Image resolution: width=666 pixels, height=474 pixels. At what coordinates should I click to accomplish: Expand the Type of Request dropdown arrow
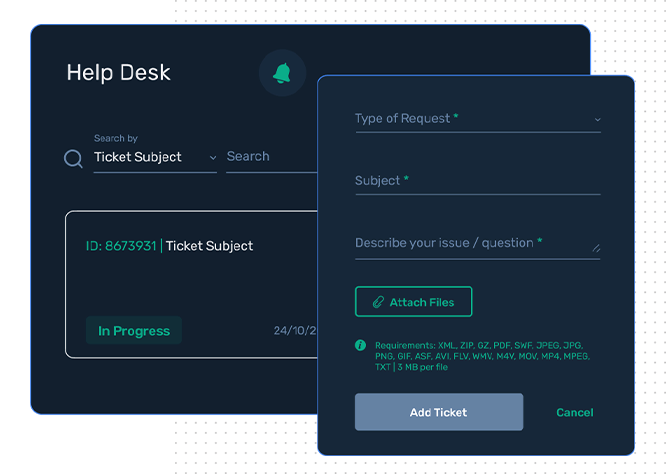click(598, 119)
